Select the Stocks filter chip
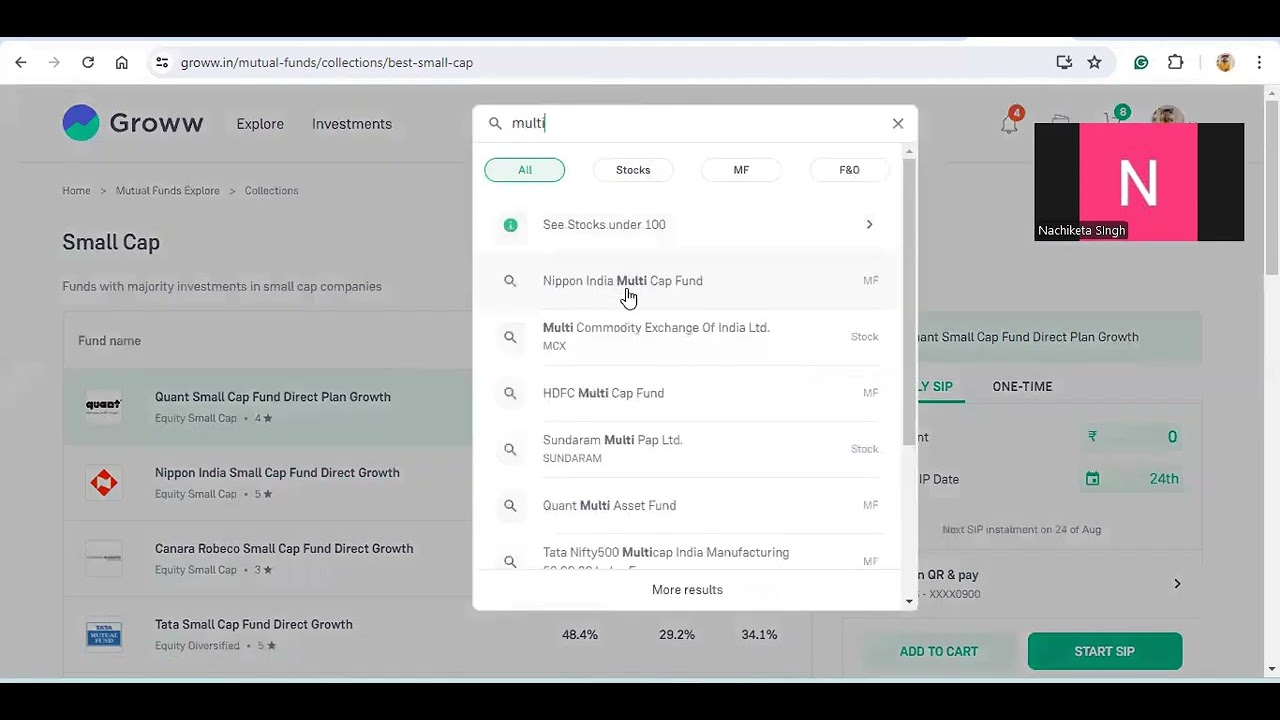Viewport: 1280px width, 720px height. [633, 170]
